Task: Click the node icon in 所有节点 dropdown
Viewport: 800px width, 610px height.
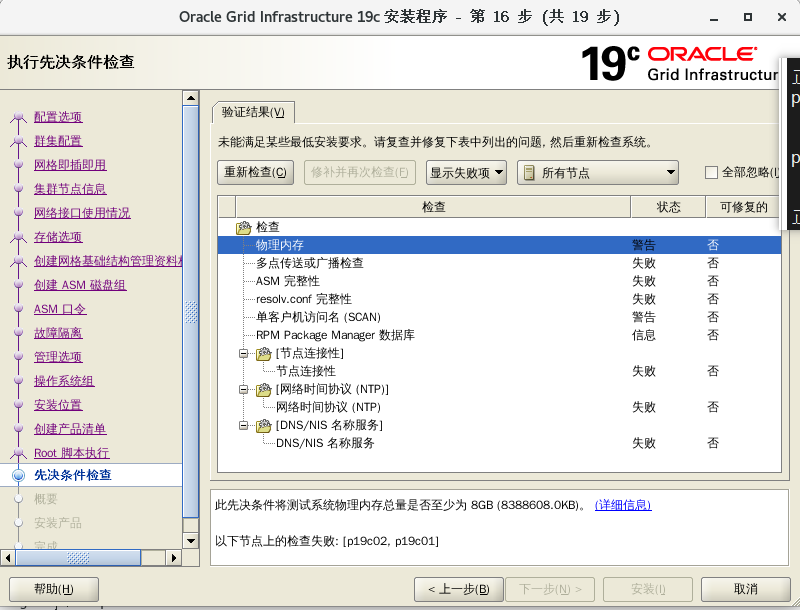Action: [530, 173]
